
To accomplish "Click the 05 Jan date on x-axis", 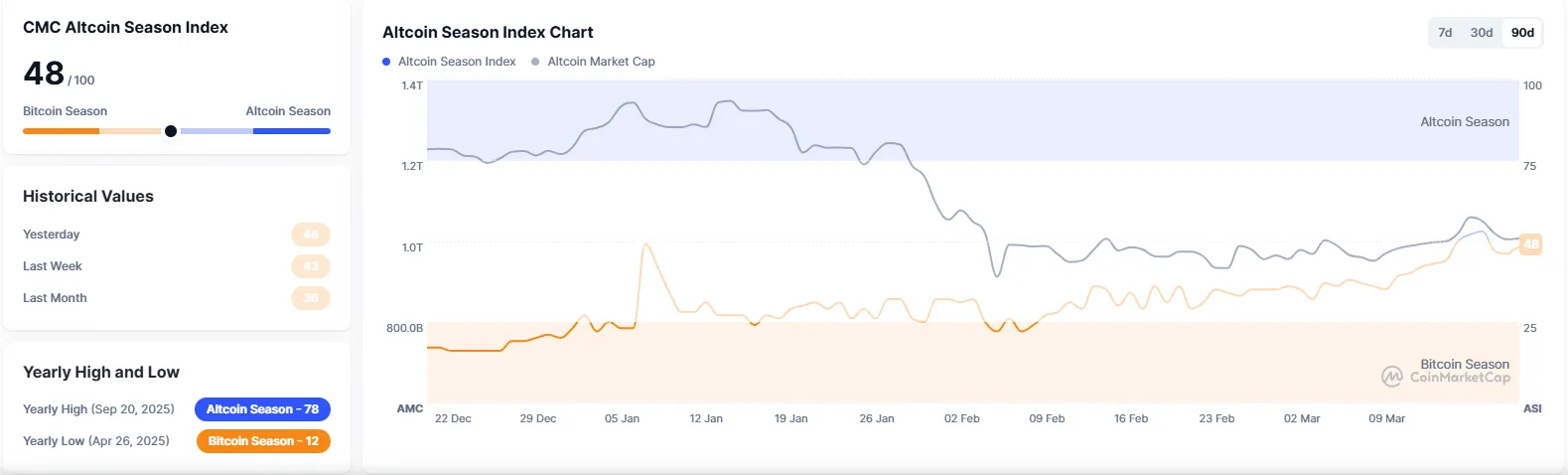I will pos(622,418).
